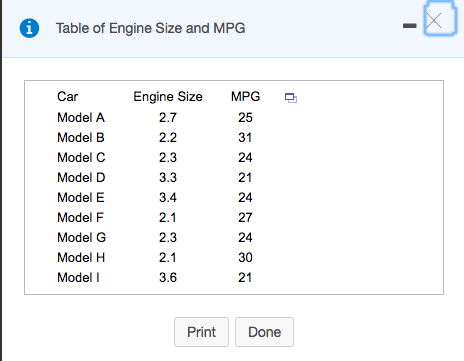
Task: Select Model D engine size 3.3
Action: (x=168, y=177)
